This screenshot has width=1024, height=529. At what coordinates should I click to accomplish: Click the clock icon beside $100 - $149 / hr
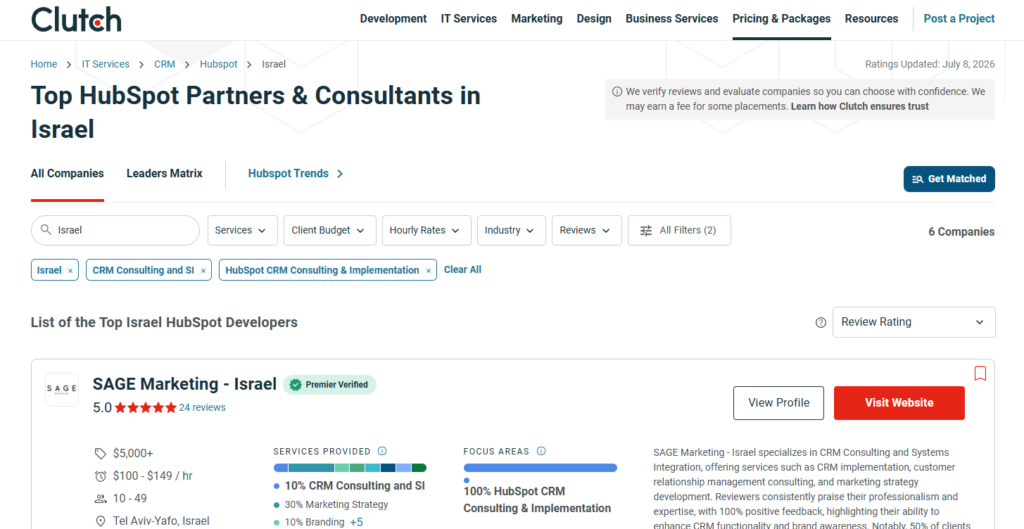point(101,476)
